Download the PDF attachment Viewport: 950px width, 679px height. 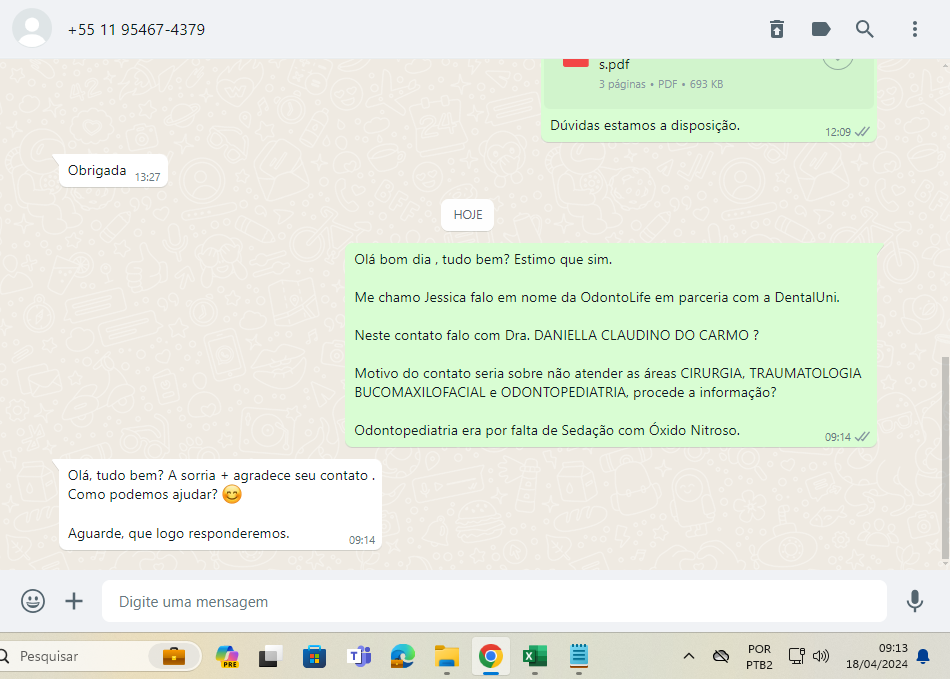tap(837, 58)
